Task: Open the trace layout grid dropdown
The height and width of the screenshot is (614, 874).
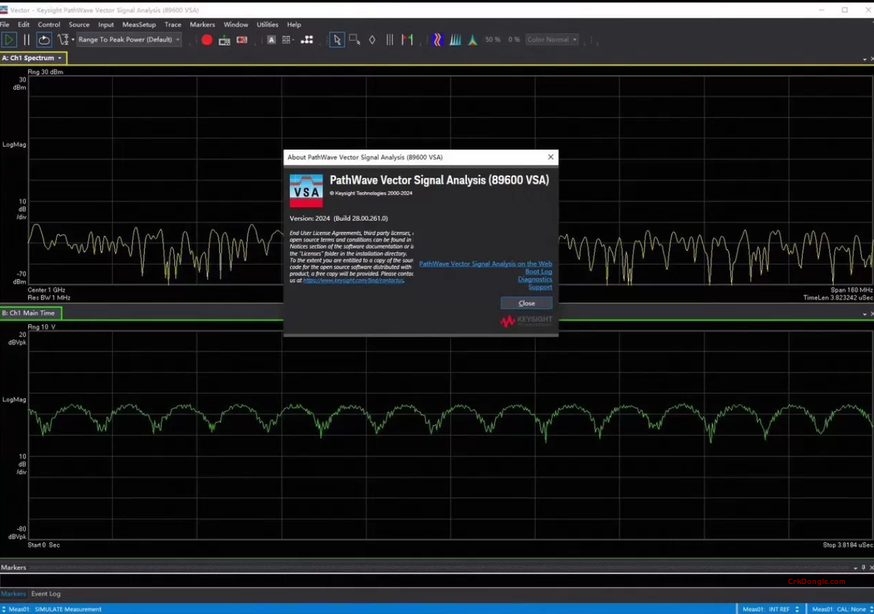Action: [288, 40]
